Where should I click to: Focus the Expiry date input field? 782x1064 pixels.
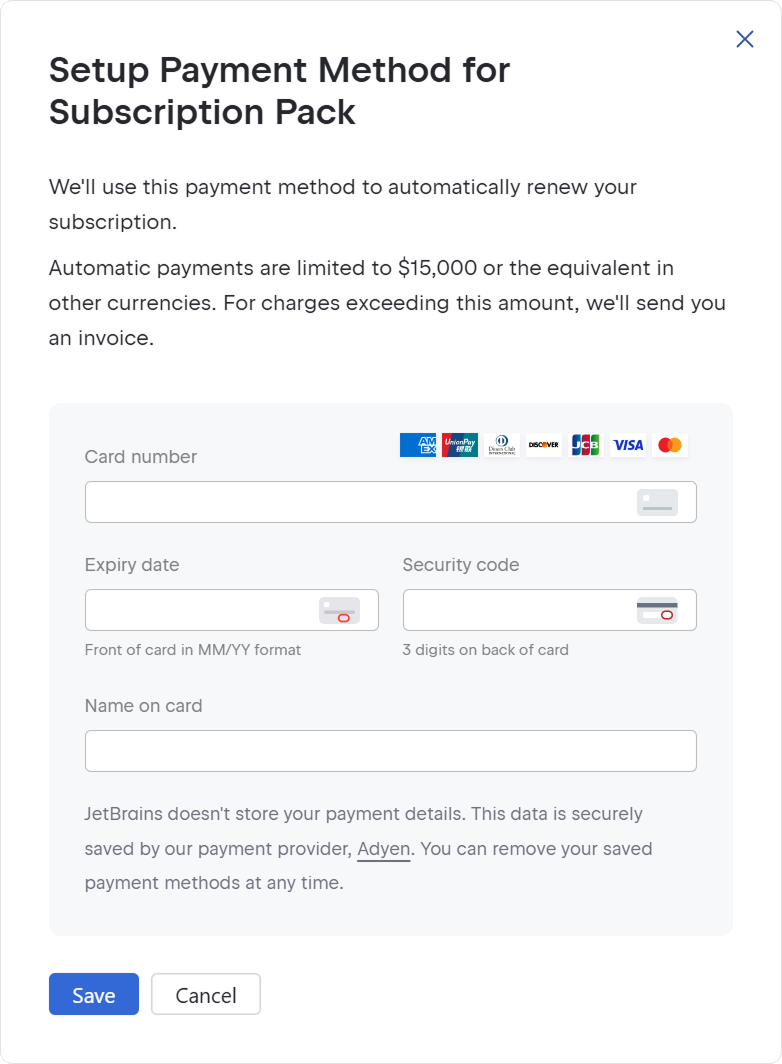pyautogui.click(x=180, y=610)
